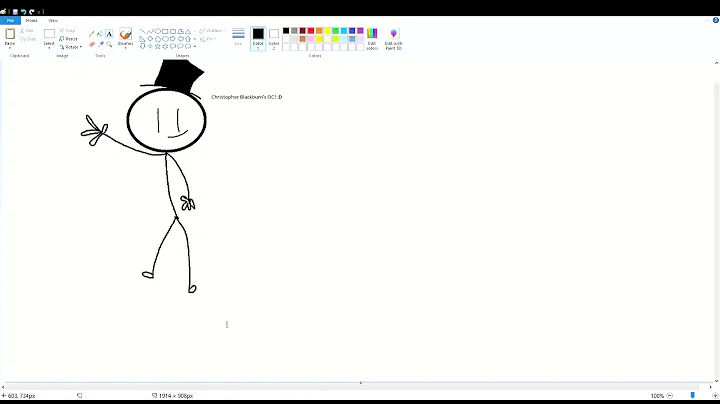Choose the Cloud callout shape

pos(188,46)
